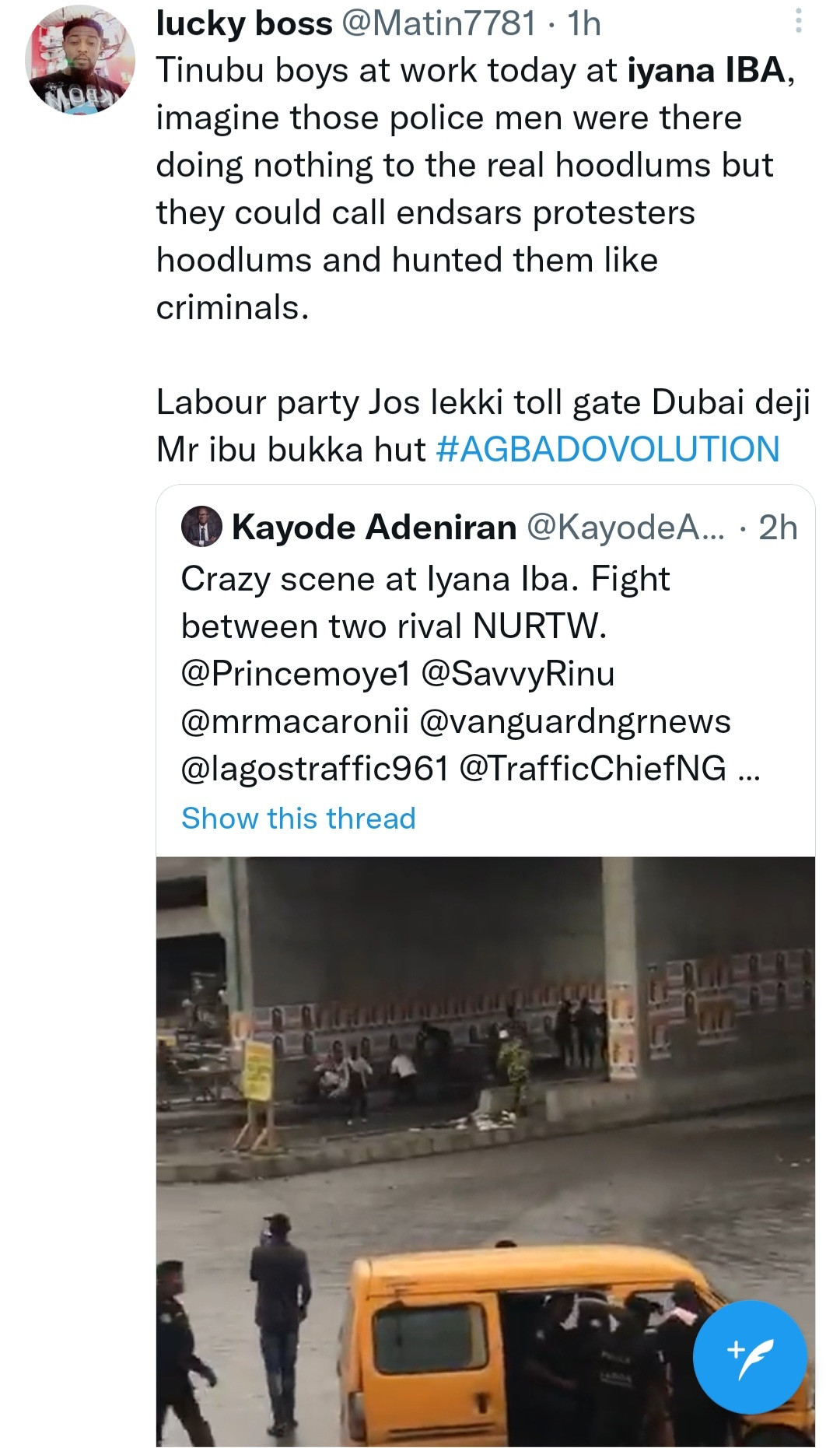
Task: Open the #AGBADOVOLUTION hashtag
Action: point(607,450)
